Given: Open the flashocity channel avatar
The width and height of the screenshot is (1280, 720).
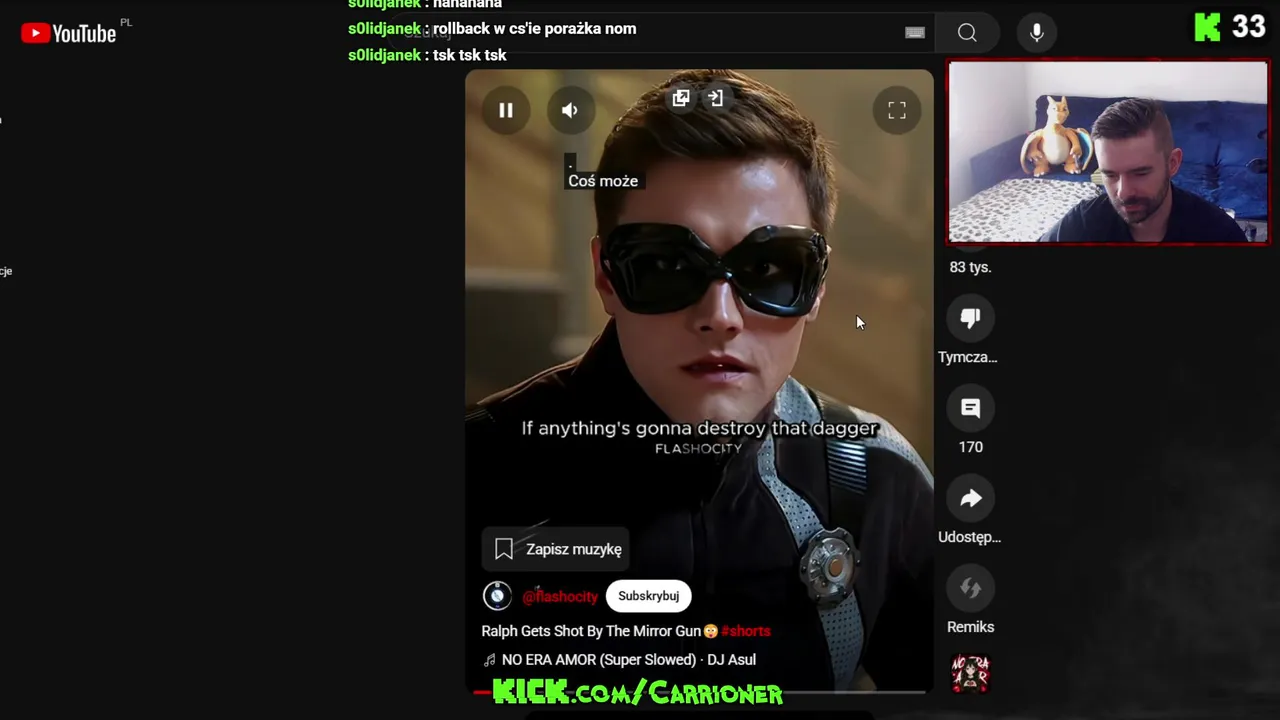Looking at the screenshot, I should pos(497,596).
